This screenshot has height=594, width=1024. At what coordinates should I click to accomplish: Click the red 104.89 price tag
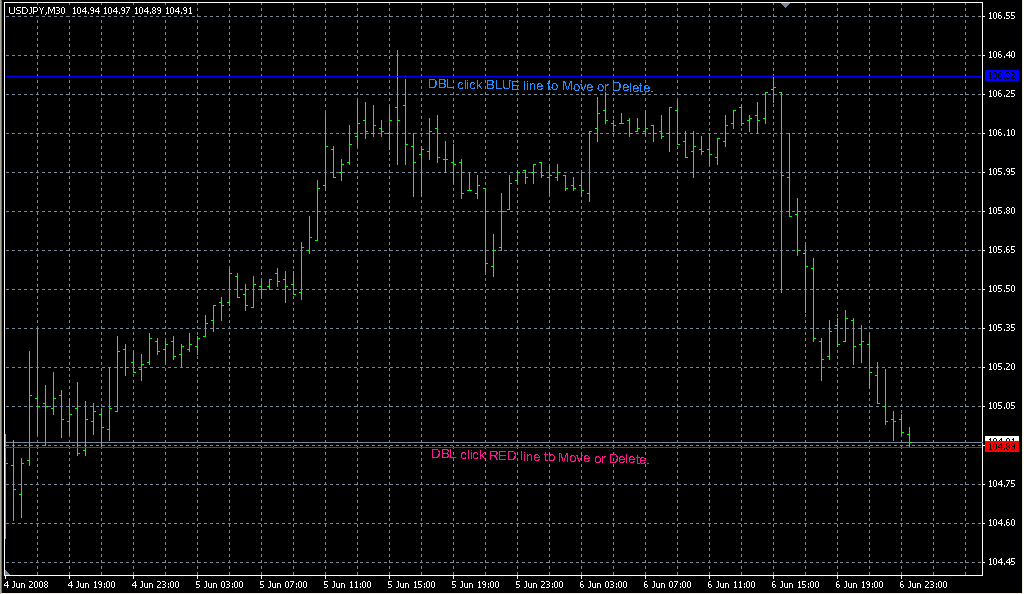(1001, 446)
